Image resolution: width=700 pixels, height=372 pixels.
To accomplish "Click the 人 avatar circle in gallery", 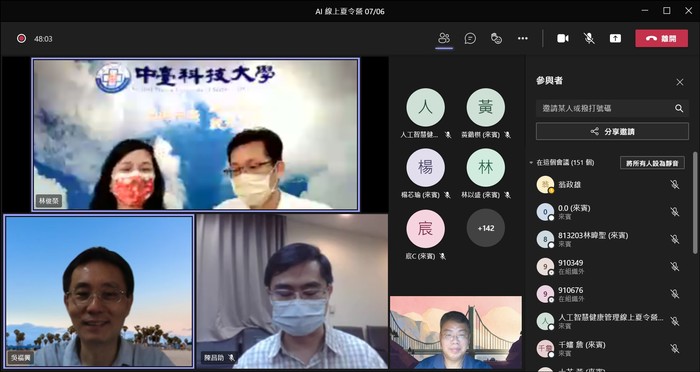I will click(425, 107).
